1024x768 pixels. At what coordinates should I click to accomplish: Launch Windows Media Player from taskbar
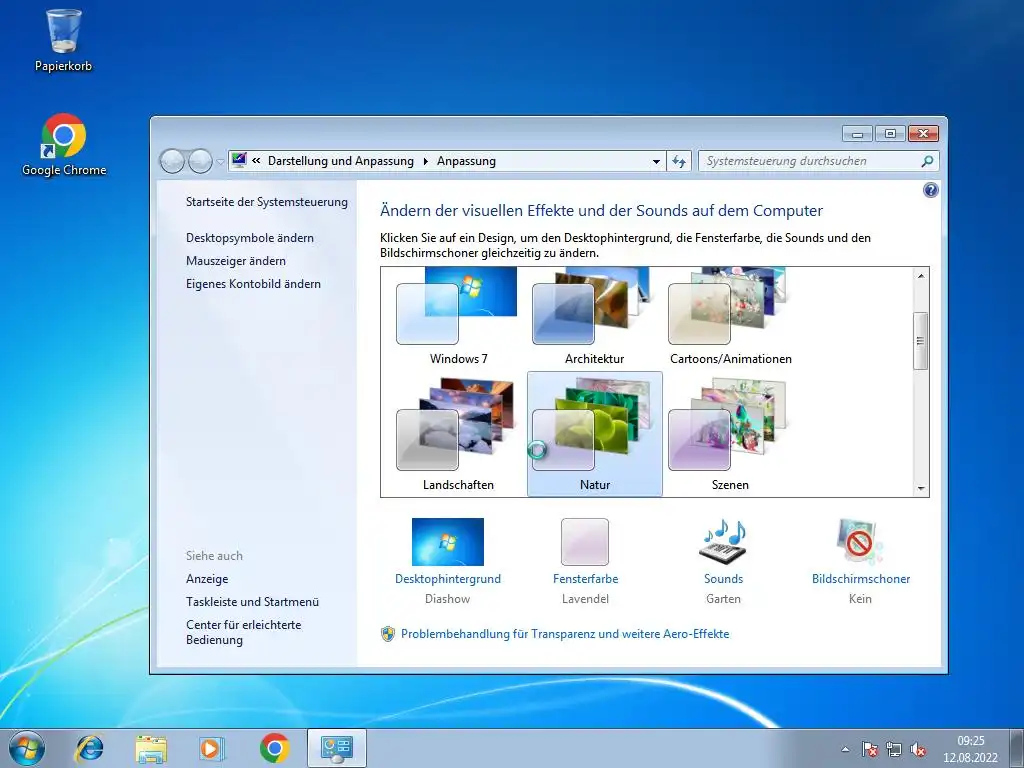[x=212, y=748]
